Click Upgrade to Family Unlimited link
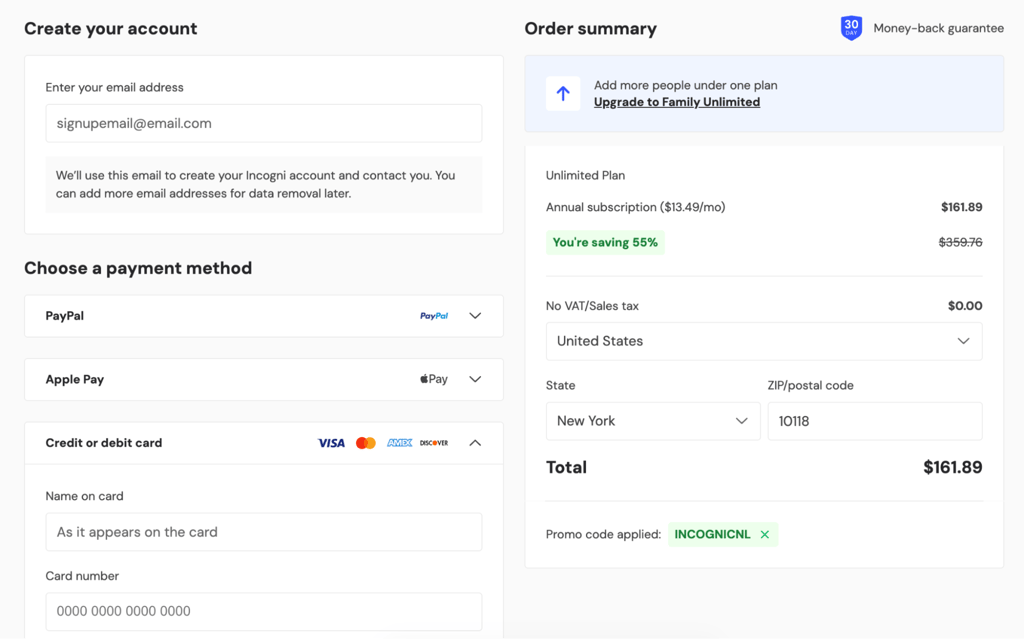 tap(677, 102)
